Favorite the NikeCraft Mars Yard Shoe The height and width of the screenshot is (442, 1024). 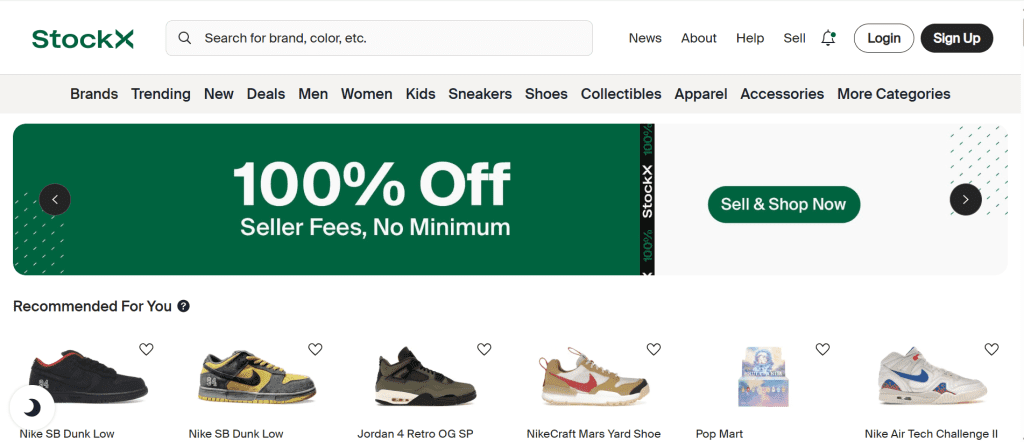[653, 349]
